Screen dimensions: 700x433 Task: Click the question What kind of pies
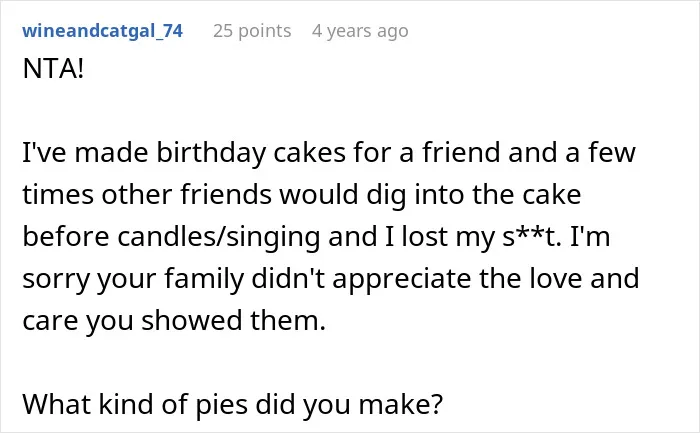point(233,404)
